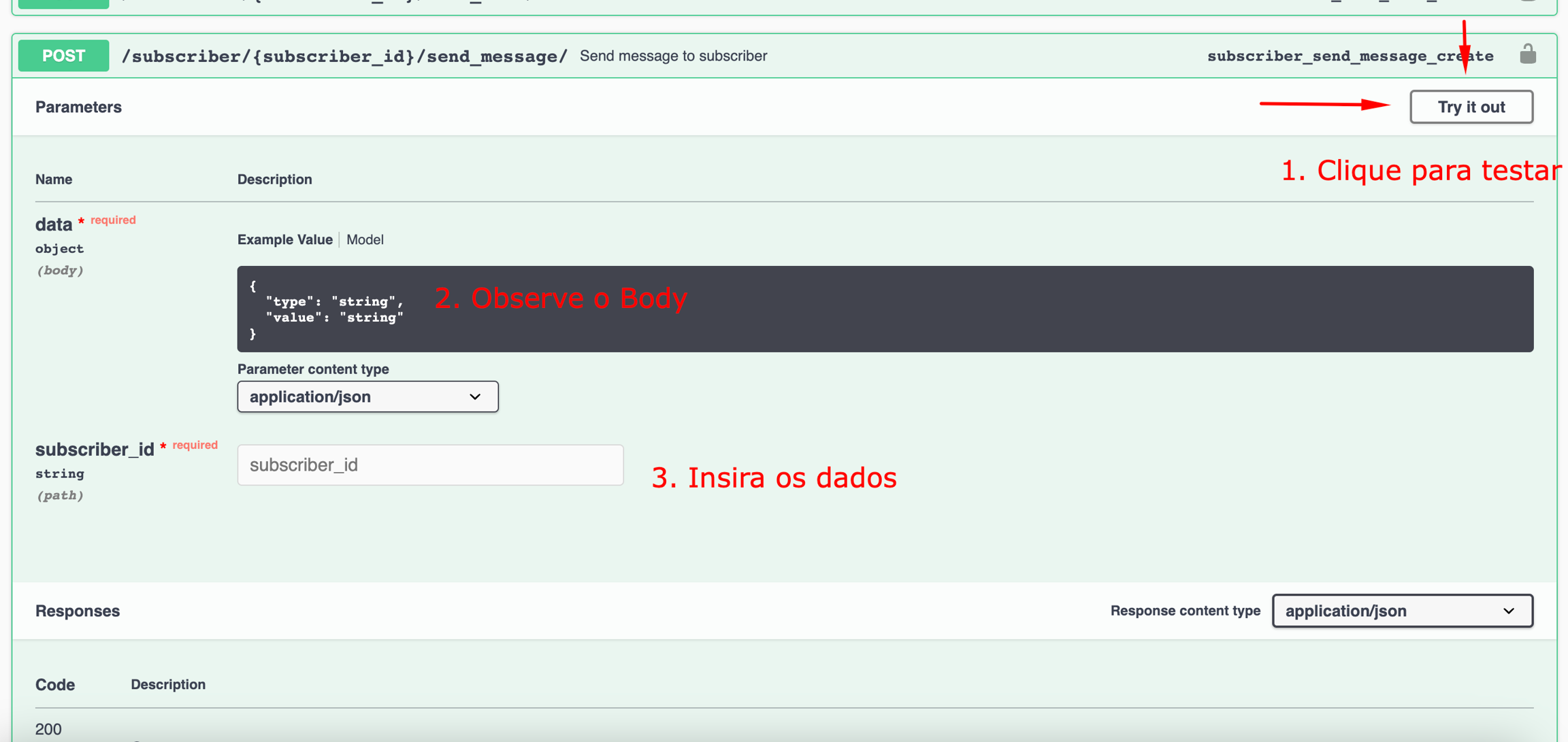Viewport: 1568px width, 742px height.
Task: Click the Name column header
Action: pos(54,180)
